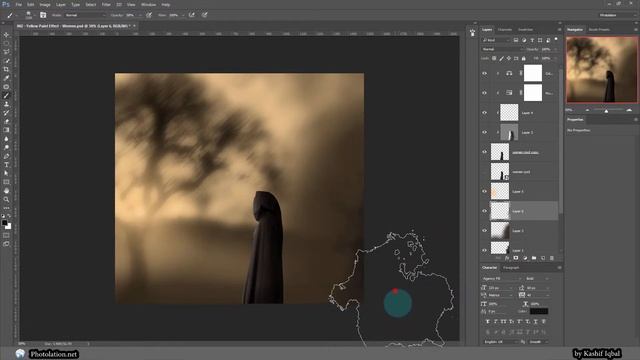Open the layer blend mode dropdown
The image size is (640, 360).
[x=502, y=49]
